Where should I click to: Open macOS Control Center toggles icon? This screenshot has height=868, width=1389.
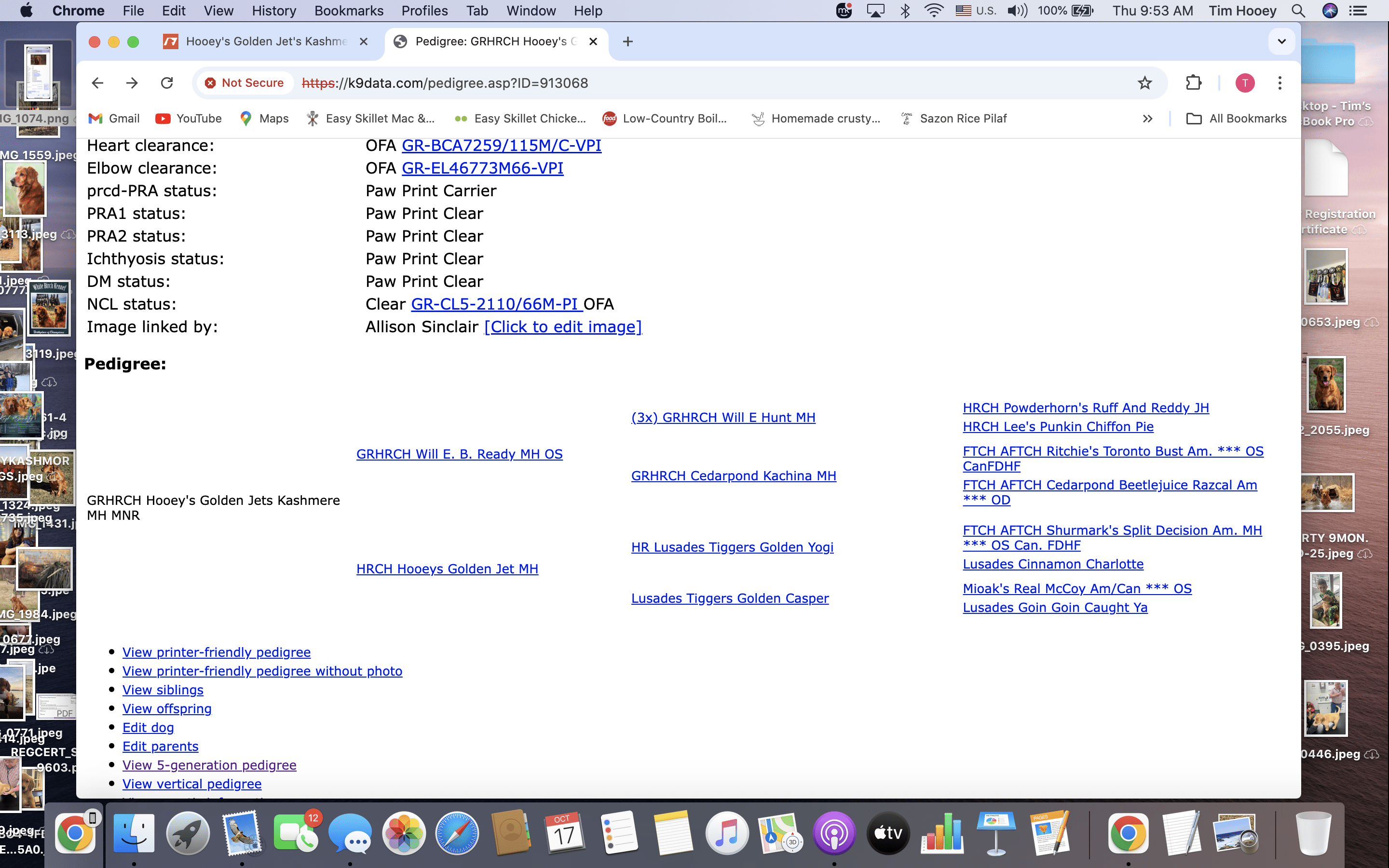point(1358,10)
